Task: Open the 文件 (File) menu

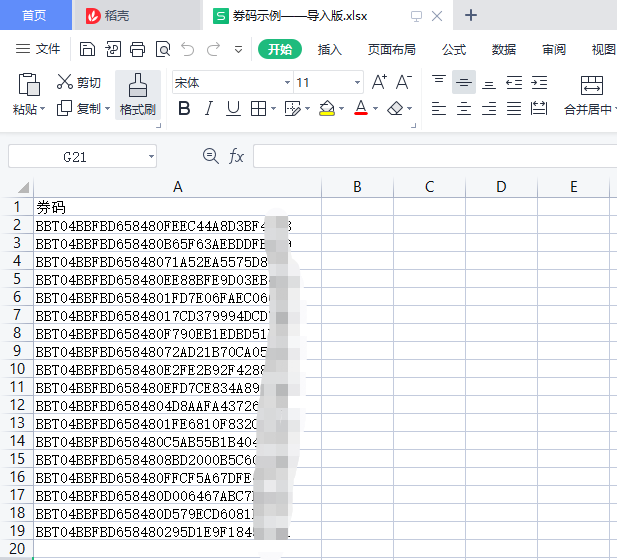Action: click(x=38, y=49)
